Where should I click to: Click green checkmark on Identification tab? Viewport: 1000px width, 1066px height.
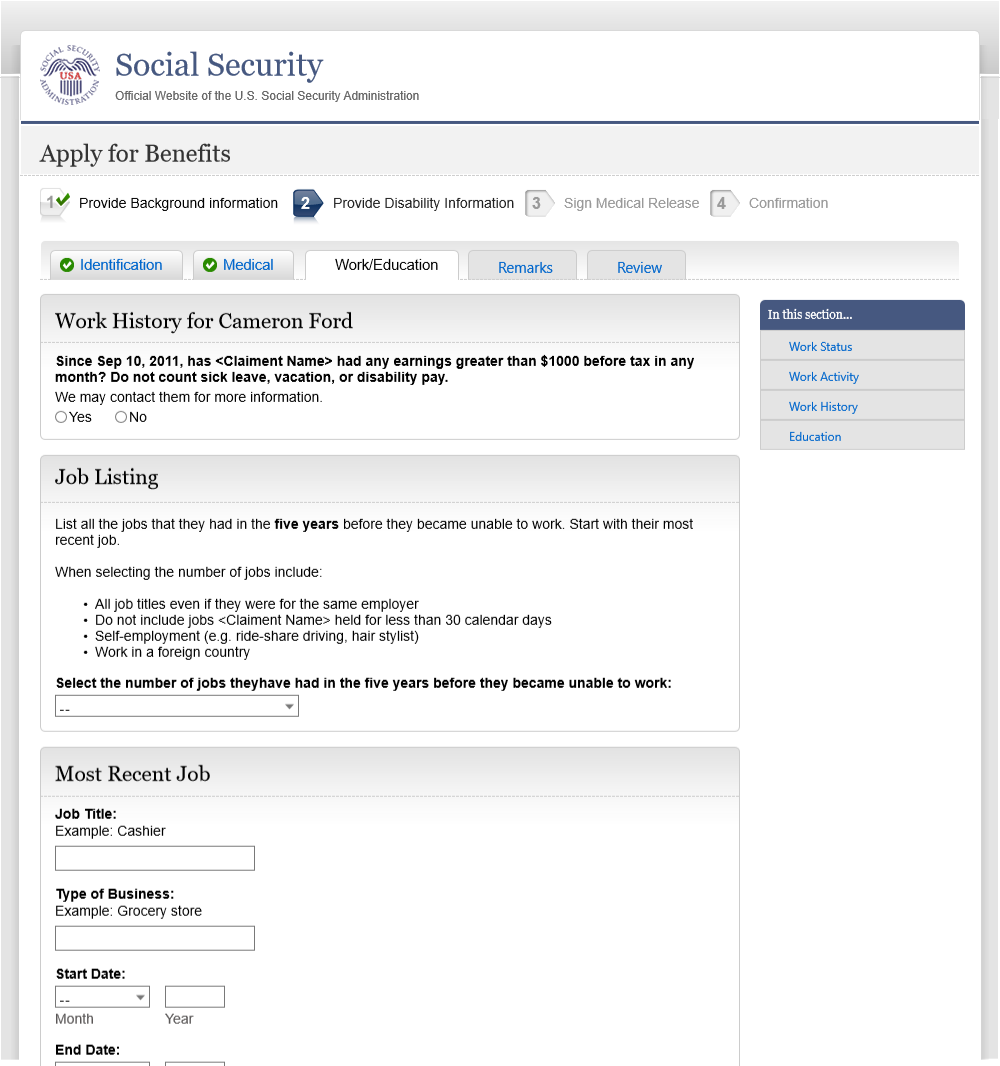(67, 265)
